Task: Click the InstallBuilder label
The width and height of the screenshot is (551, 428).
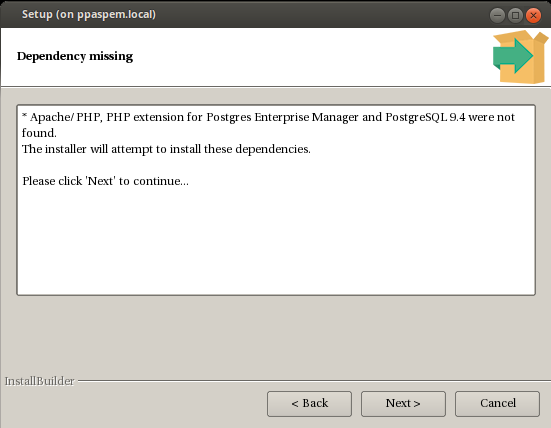Action: pyautogui.click(x=39, y=381)
